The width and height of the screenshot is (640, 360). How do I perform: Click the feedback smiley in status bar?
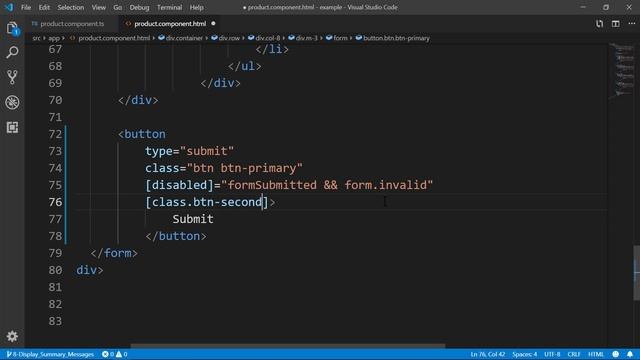[616, 354]
